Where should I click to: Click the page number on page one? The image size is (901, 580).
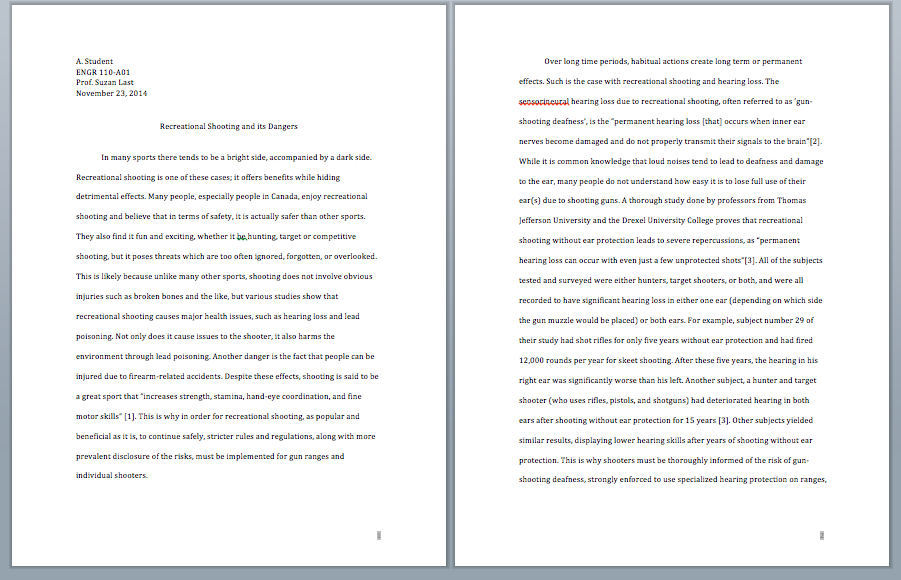pos(379,537)
